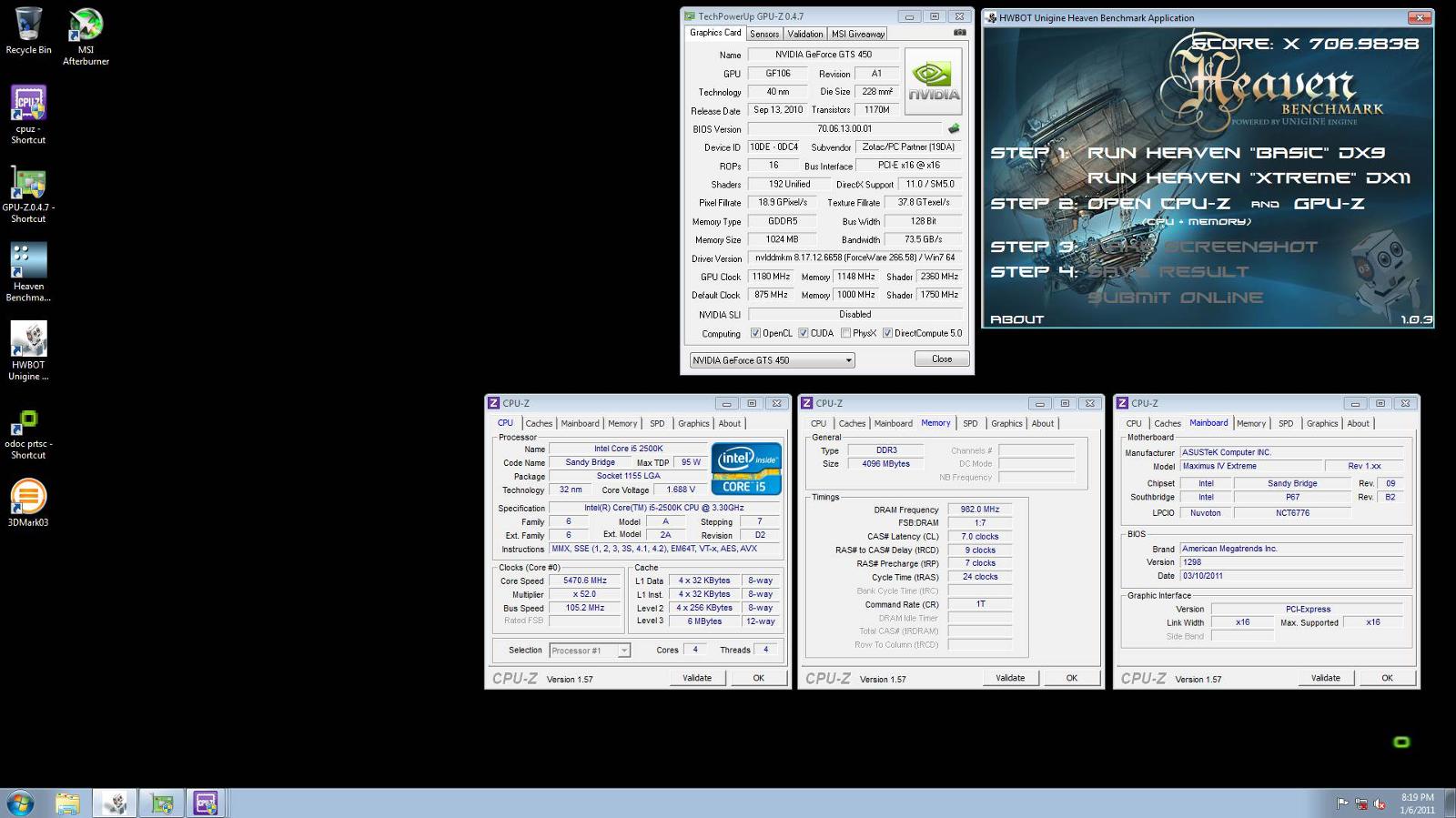Open Windows Explorer from the taskbar
Viewport: 1456px width, 818px height.
pyautogui.click(x=67, y=803)
